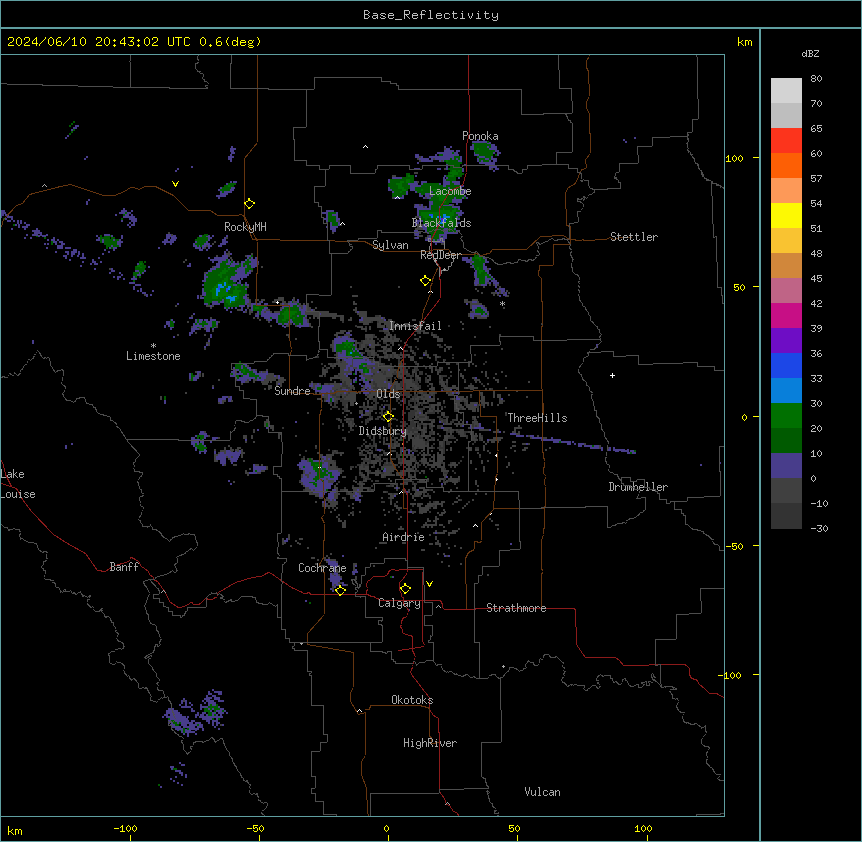Image resolution: width=862 pixels, height=842 pixels.
Task: Click the yellow V marker east of Calgary
Action: [x=429, y=584]
